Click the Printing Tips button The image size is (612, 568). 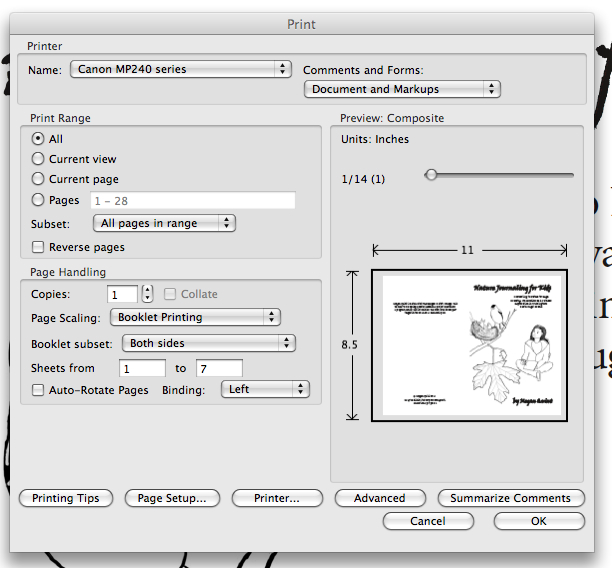click(x=66, y=498)
